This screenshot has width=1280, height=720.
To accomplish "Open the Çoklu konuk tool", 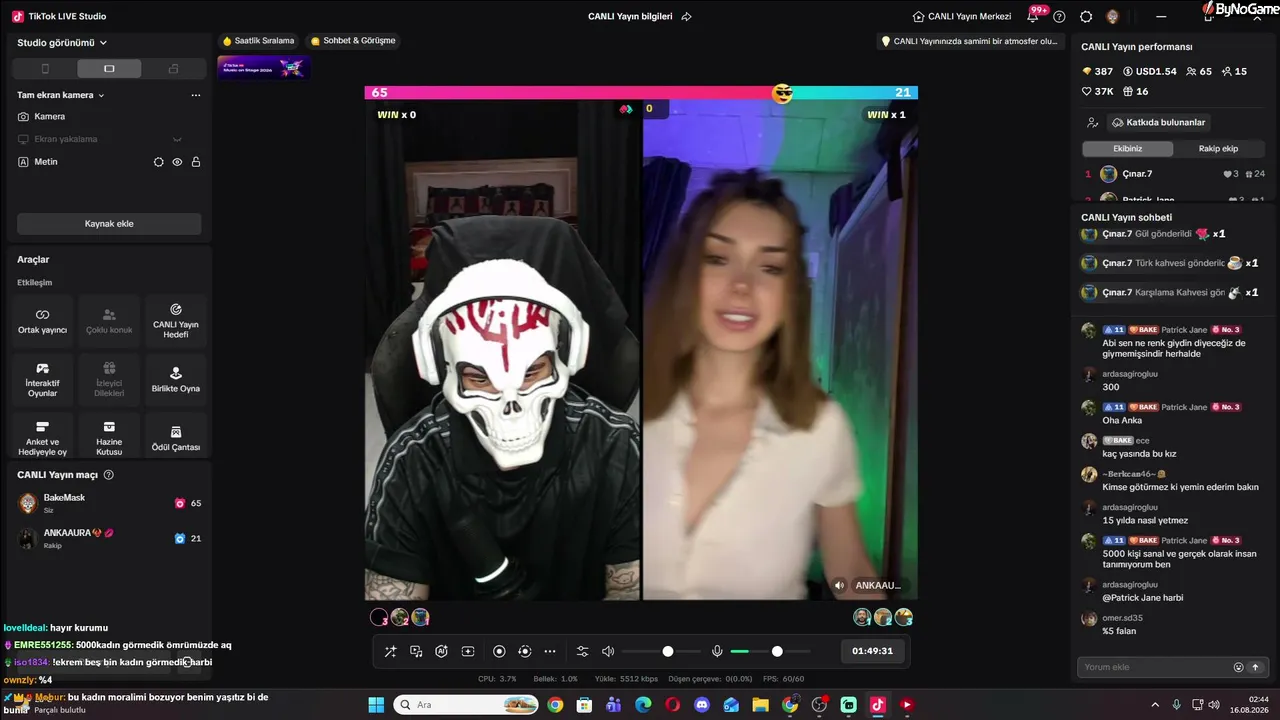I will click(x=109, y=321).
